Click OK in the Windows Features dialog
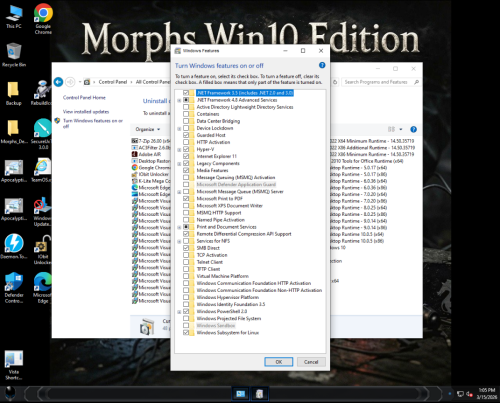Screen dimensions: 500x403 [x=279, y=362]
